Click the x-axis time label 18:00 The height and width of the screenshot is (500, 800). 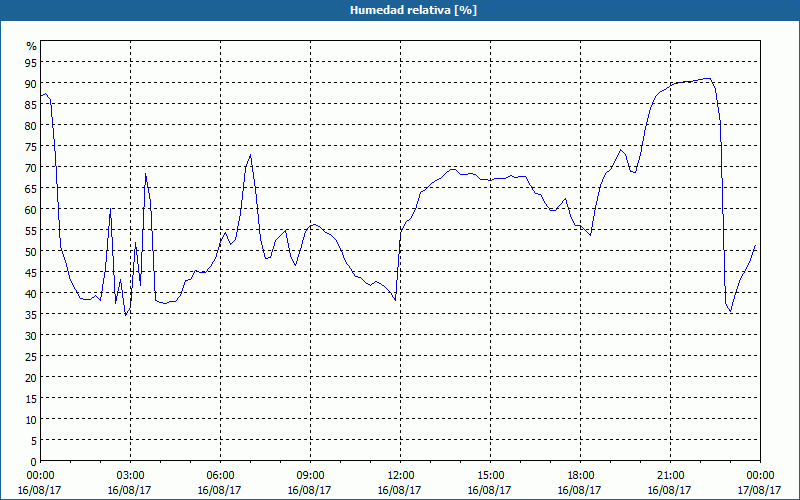580,476
